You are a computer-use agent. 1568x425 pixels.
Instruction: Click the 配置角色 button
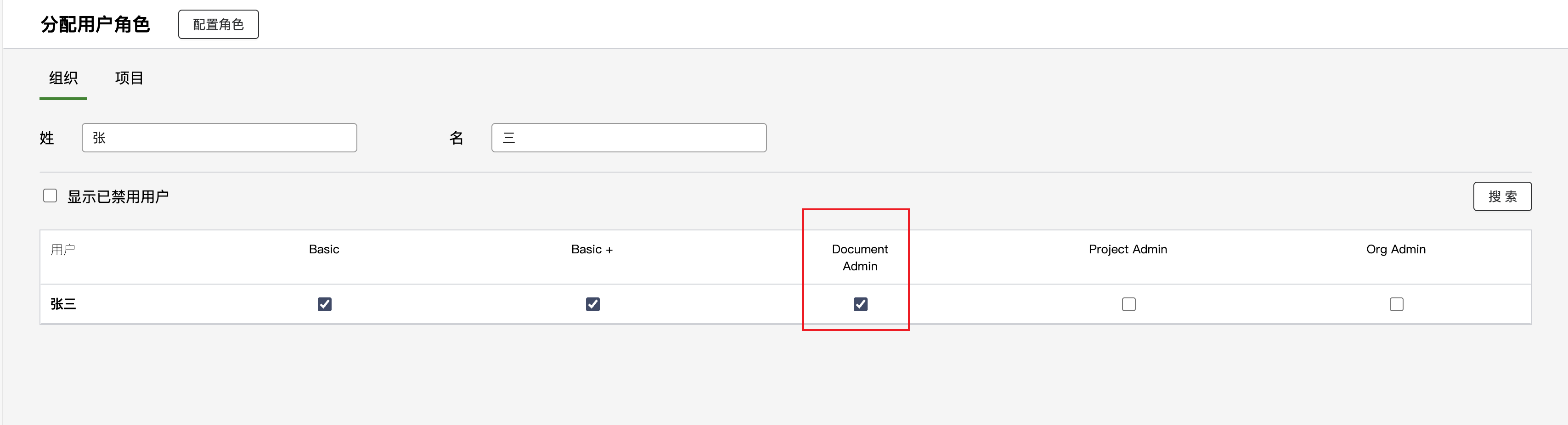[218, 24]
